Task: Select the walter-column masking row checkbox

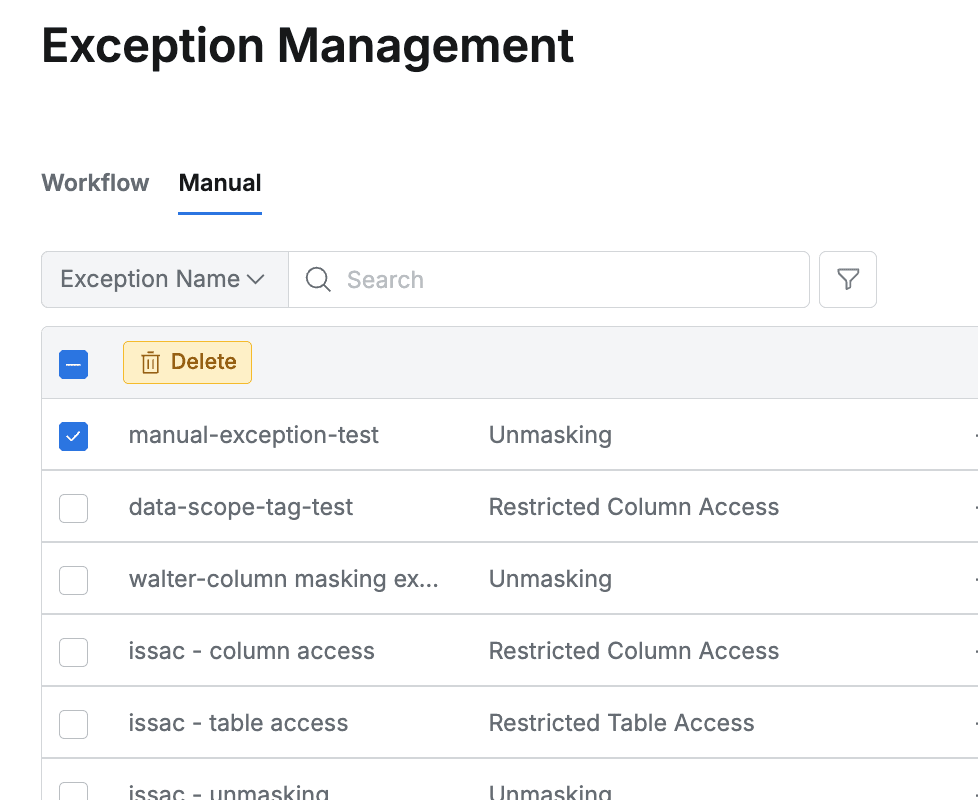Action: pyautogui.click(x=73, y=580)
